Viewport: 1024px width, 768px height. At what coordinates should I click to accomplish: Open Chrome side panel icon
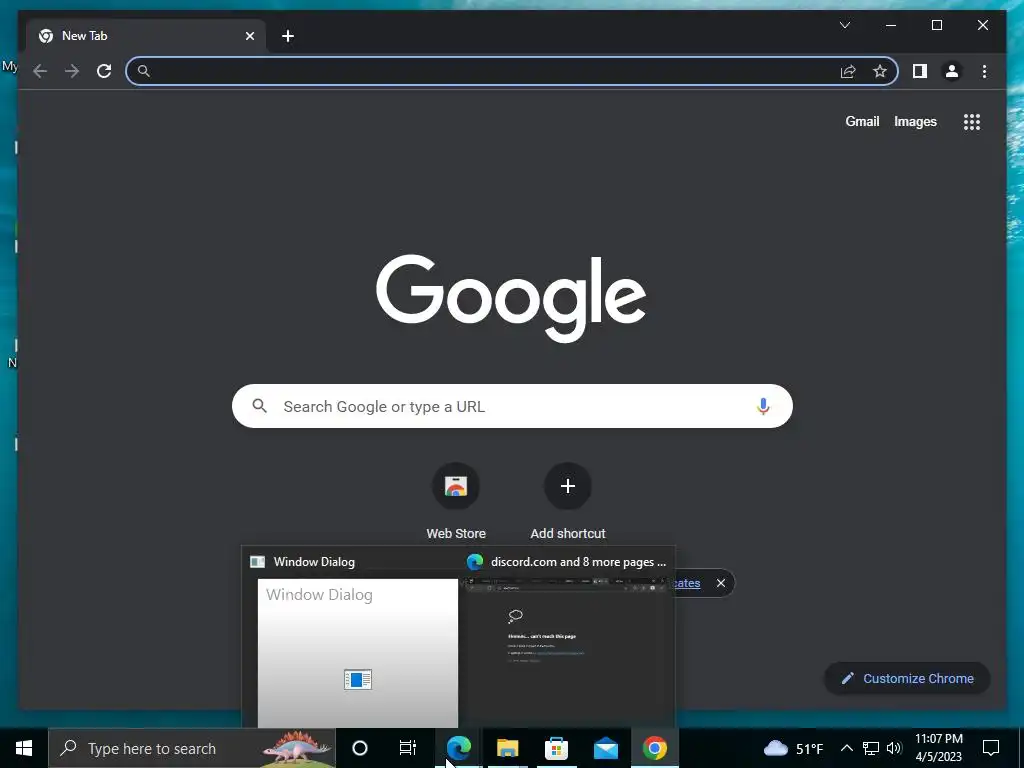click(x=920, y=71)
